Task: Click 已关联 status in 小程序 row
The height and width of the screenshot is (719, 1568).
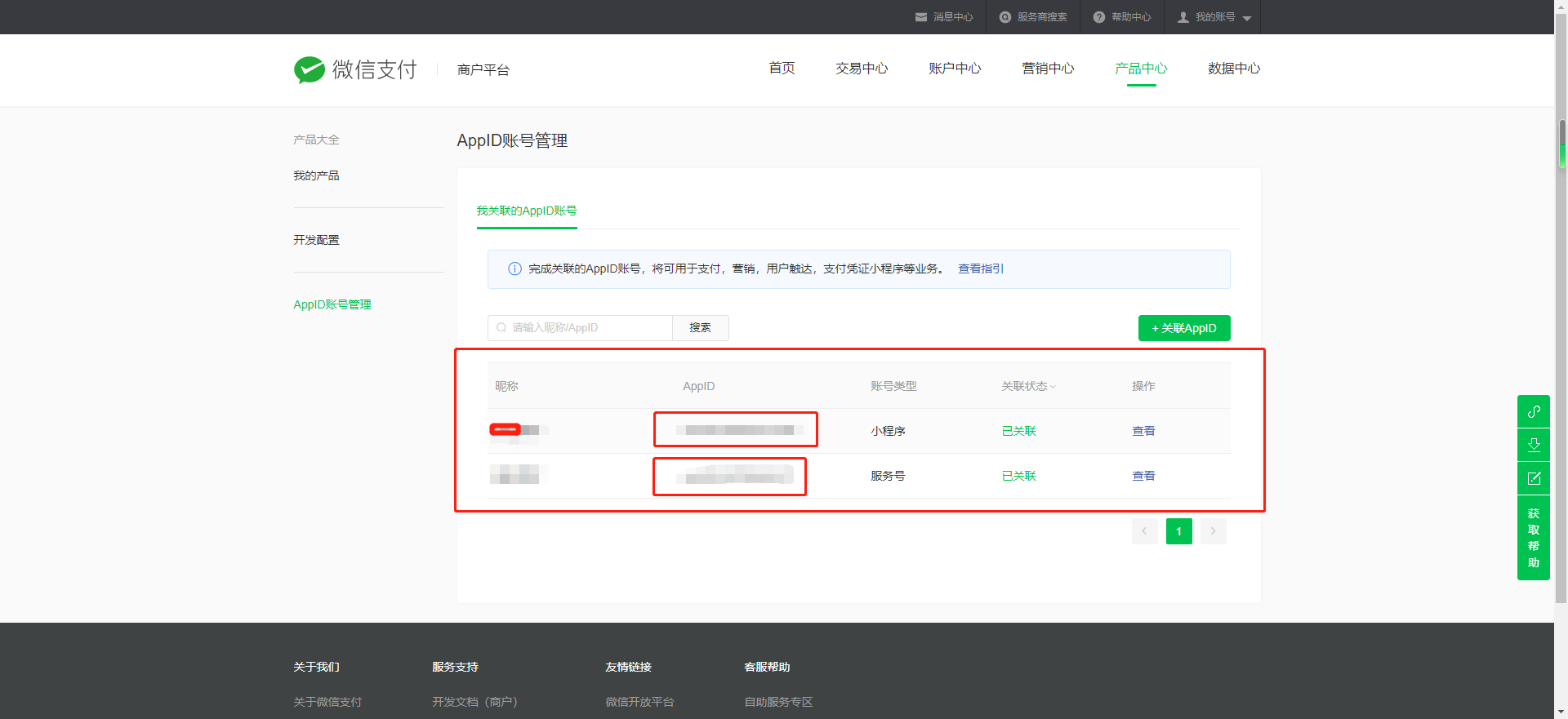Action: pyautogui.click(x=1018, y=431)
